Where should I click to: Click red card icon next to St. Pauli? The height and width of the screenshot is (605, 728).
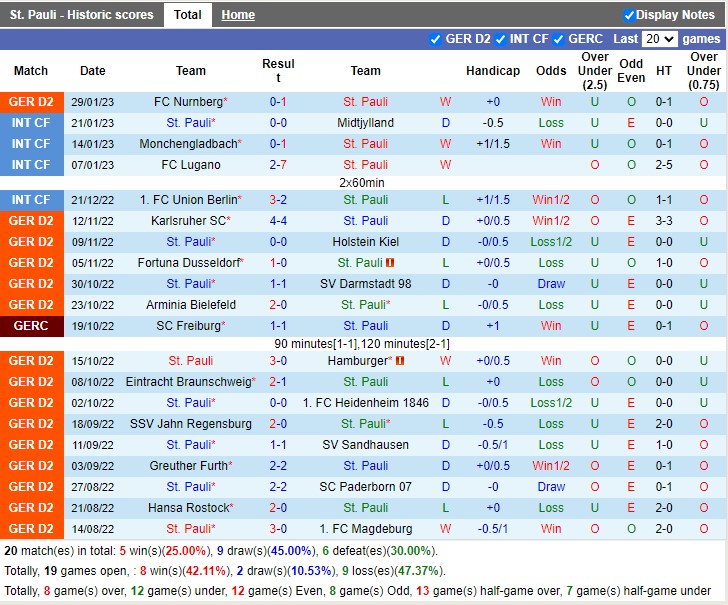tap(390, 263)
